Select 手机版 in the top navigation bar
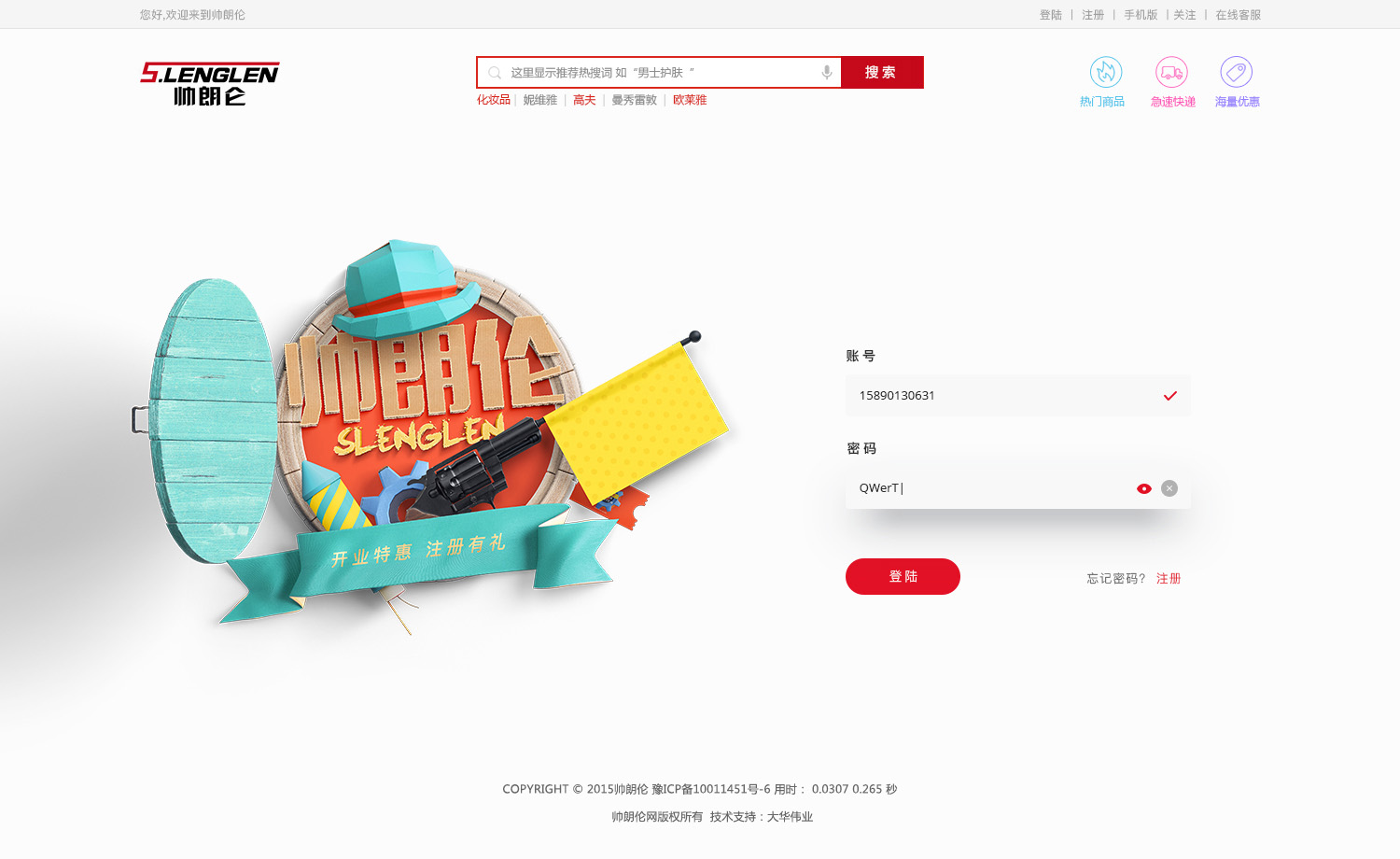The height and width of the screenshot is (859, 1400). [x=1141, y=15]
